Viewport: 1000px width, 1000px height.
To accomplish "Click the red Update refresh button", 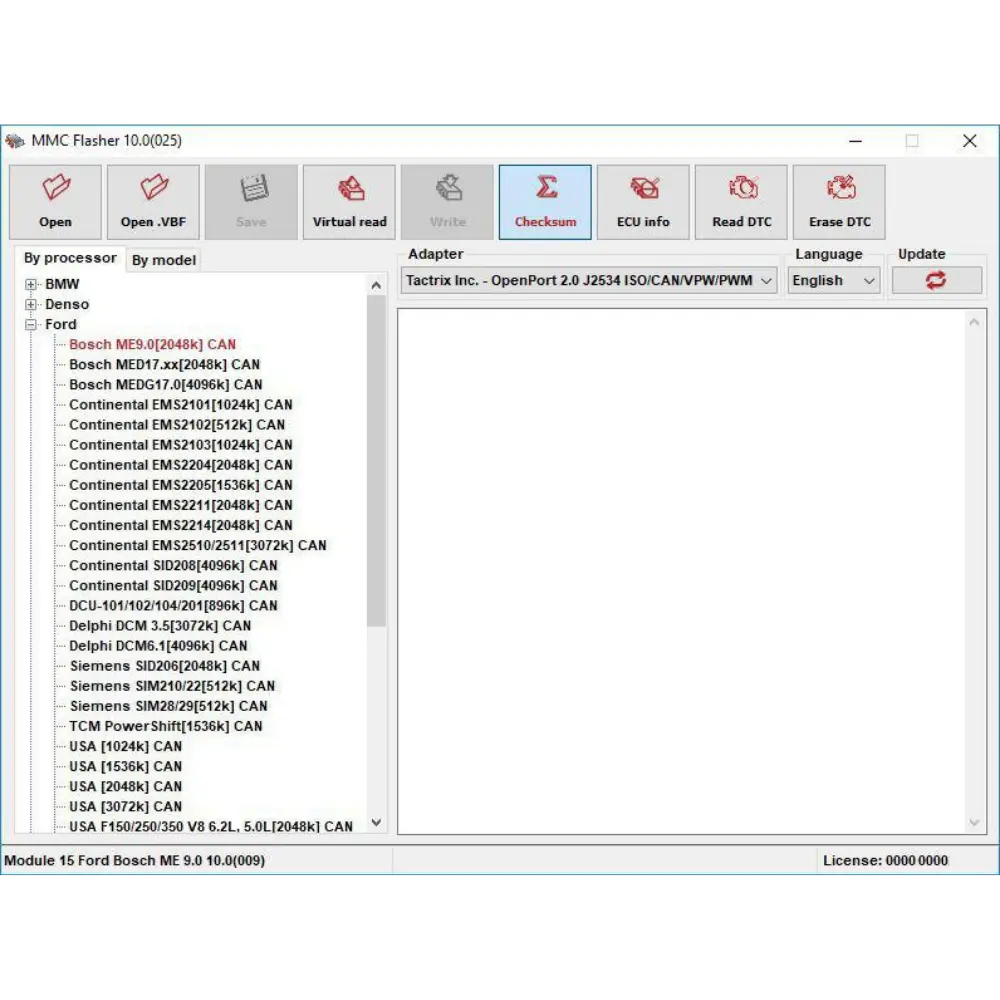I will pyautogui.click(x=936, y=281).
